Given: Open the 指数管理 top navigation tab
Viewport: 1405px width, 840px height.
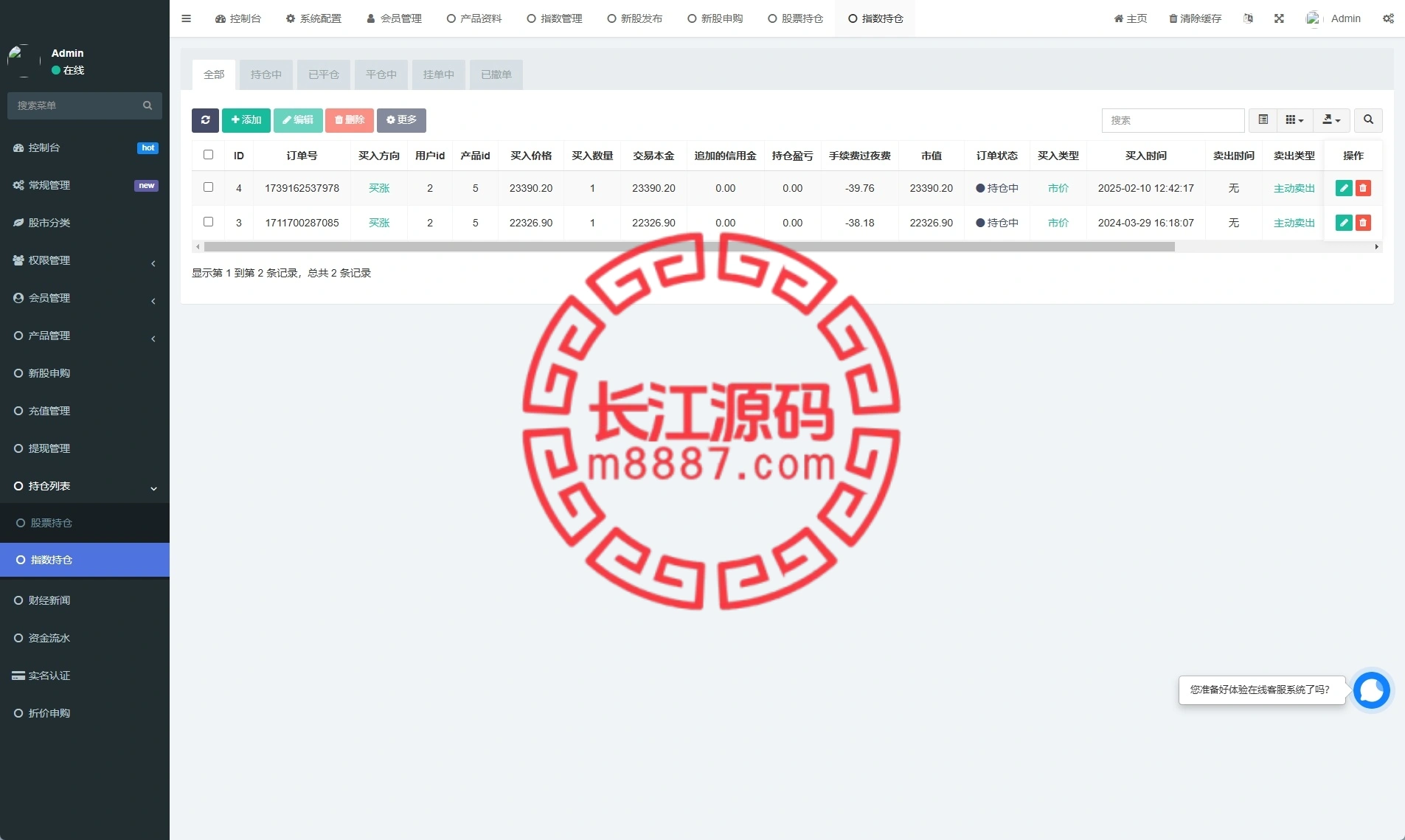Looking at the screenshot, I should [555, 18].
